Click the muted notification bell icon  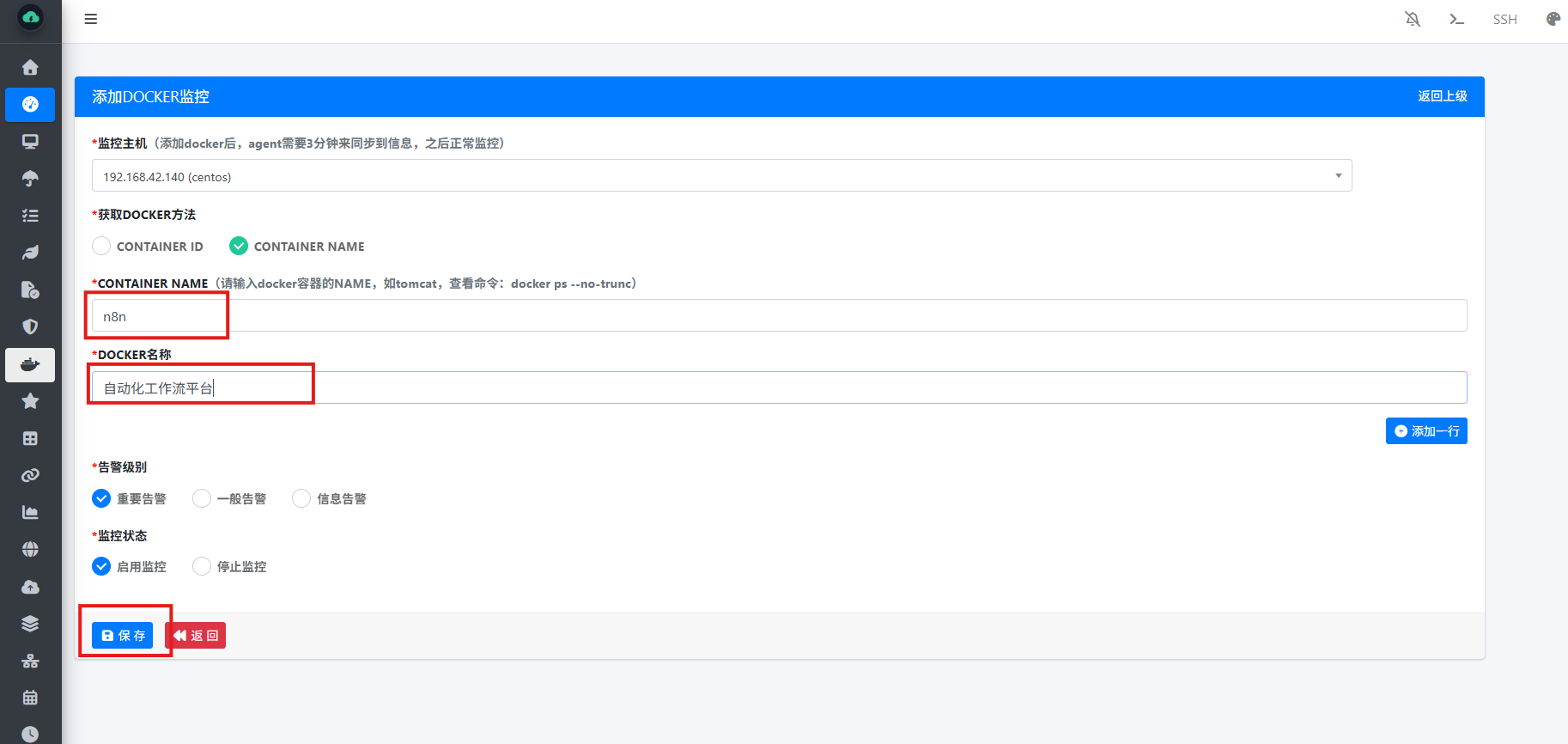point(1413,19)
